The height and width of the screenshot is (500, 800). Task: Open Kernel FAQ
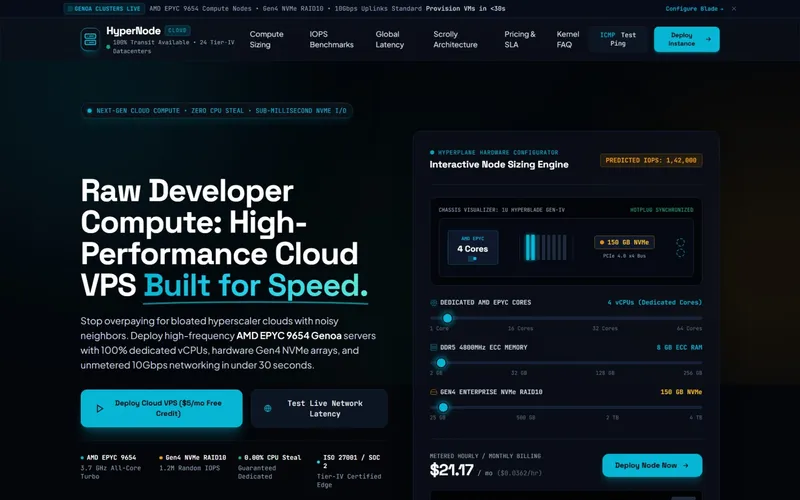click(x=567, y=39)
